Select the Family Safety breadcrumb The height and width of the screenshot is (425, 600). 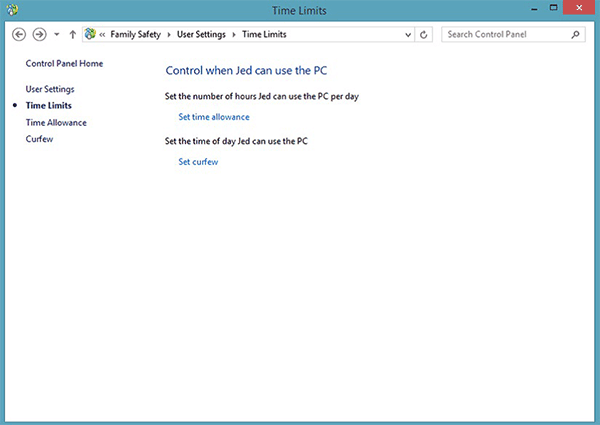pos(135,34)
